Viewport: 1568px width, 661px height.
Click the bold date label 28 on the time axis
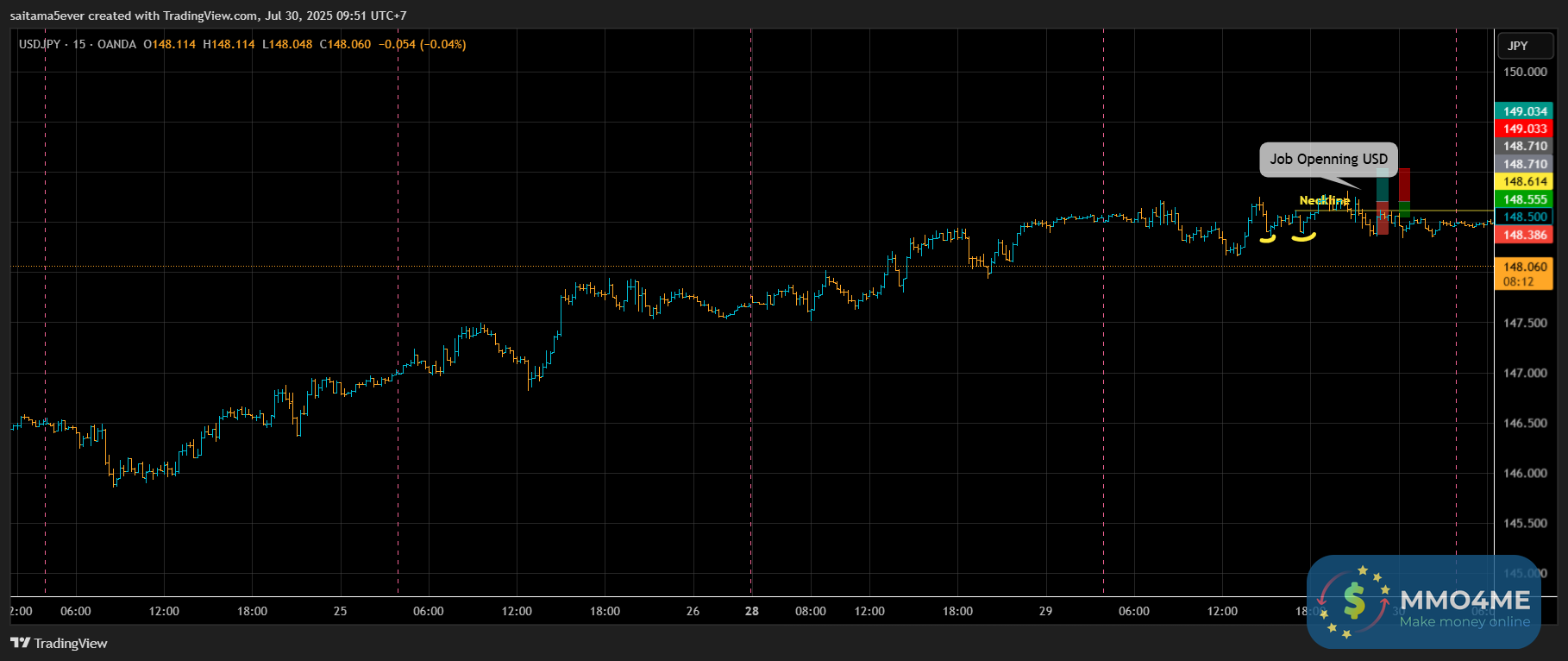click(752, 611)
